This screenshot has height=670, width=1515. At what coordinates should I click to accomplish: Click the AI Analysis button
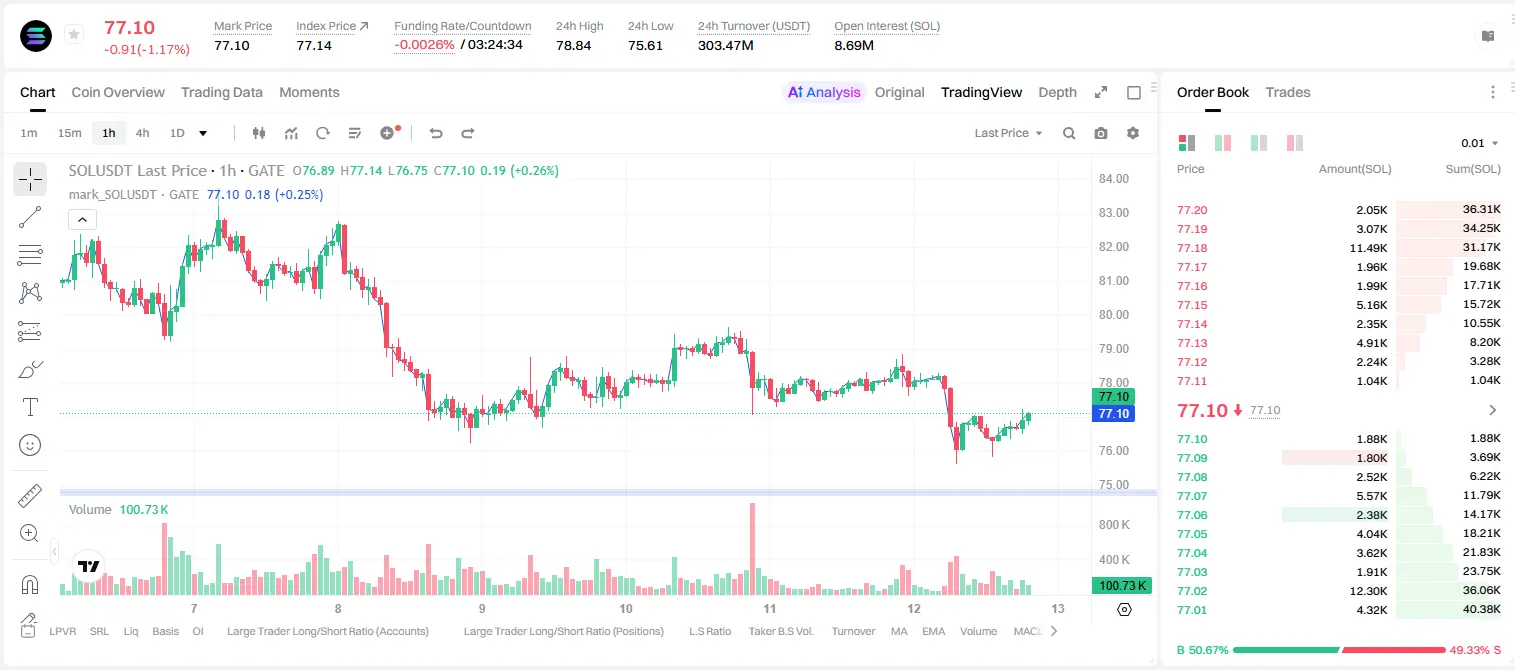[x=823, y=92]
